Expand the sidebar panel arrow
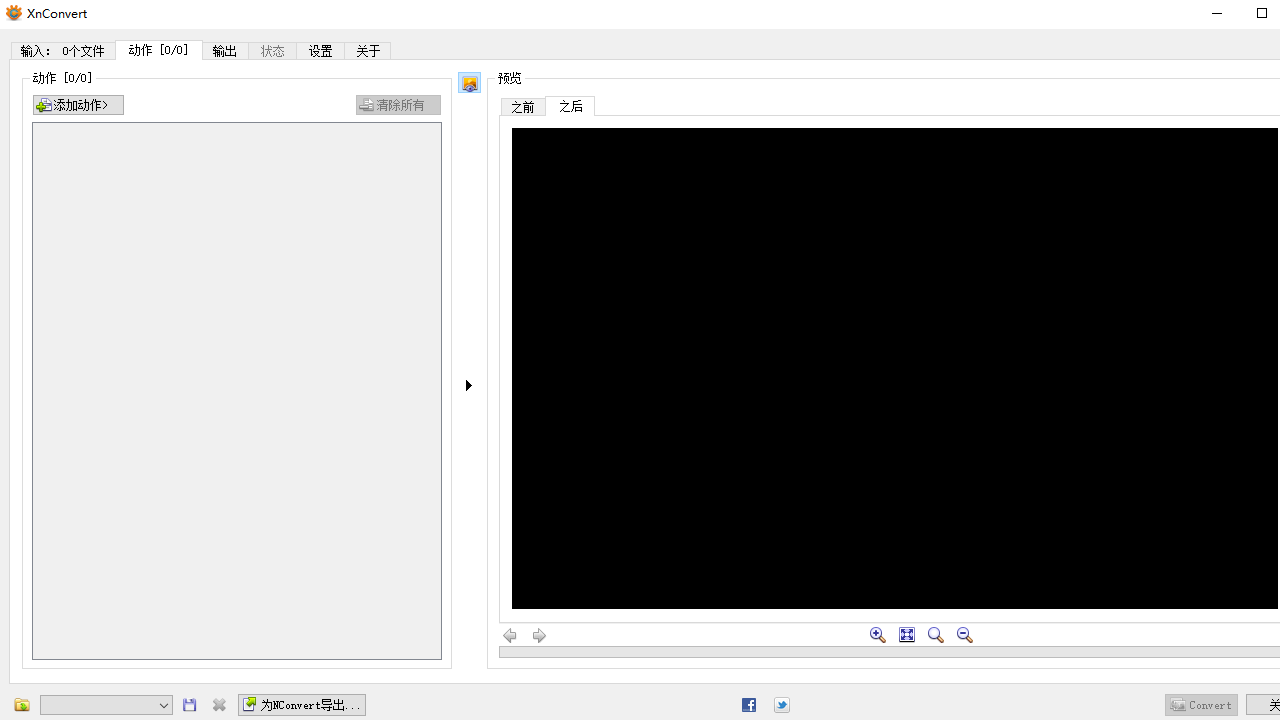Image resolution: width=1280 pixels, height=720 pixels. click(468, 385)
